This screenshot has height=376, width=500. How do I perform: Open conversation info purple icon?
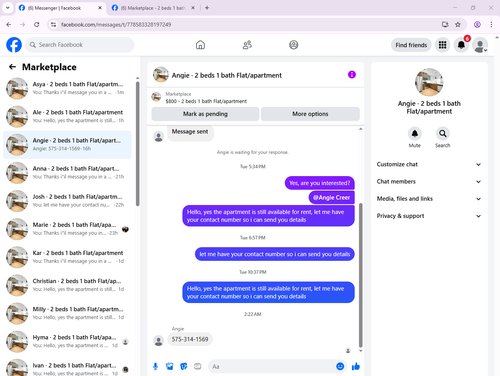352,75
